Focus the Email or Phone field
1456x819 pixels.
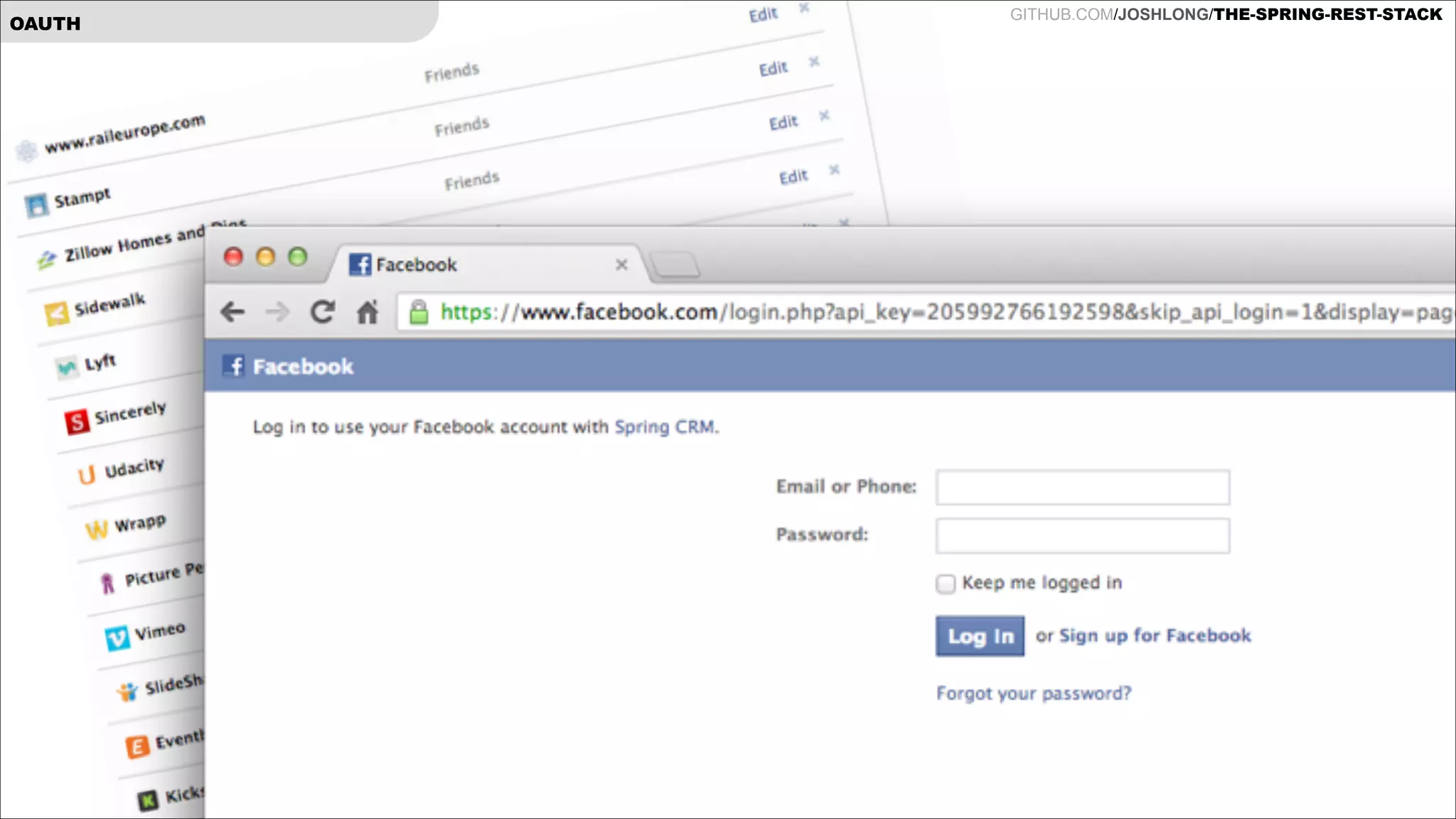tap(1082, 487)
